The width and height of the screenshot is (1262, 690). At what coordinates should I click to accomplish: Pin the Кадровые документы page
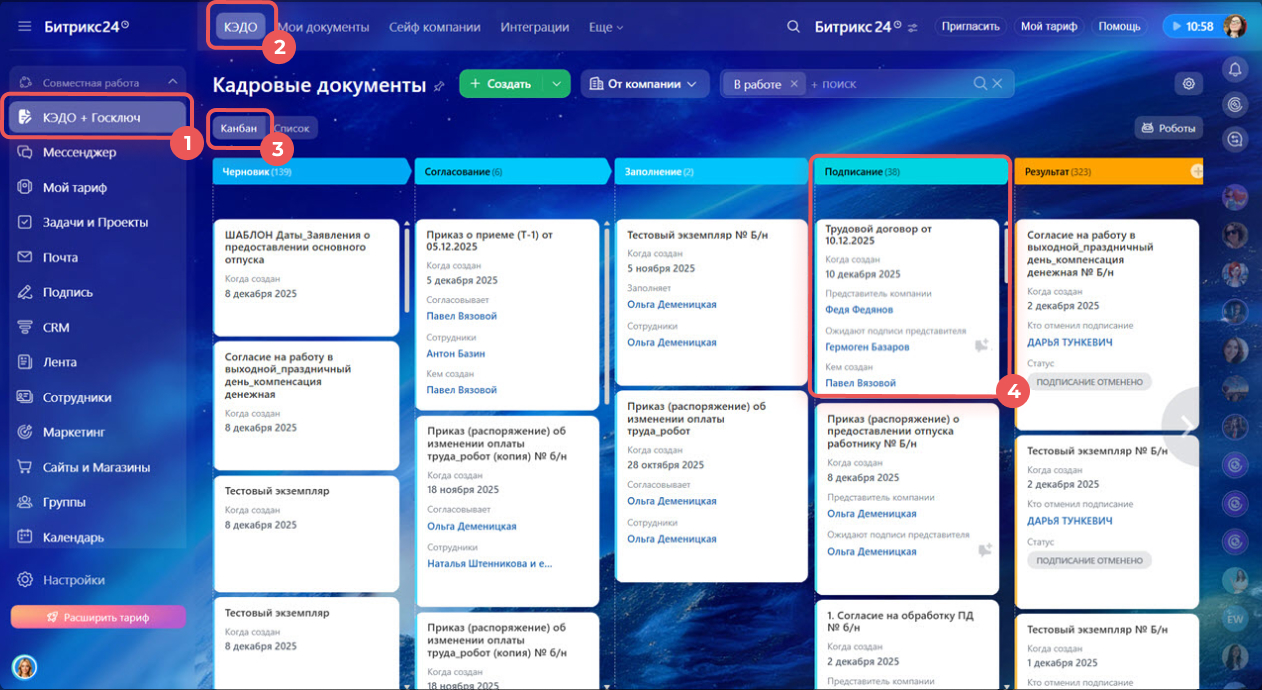[x=439, y=86]
